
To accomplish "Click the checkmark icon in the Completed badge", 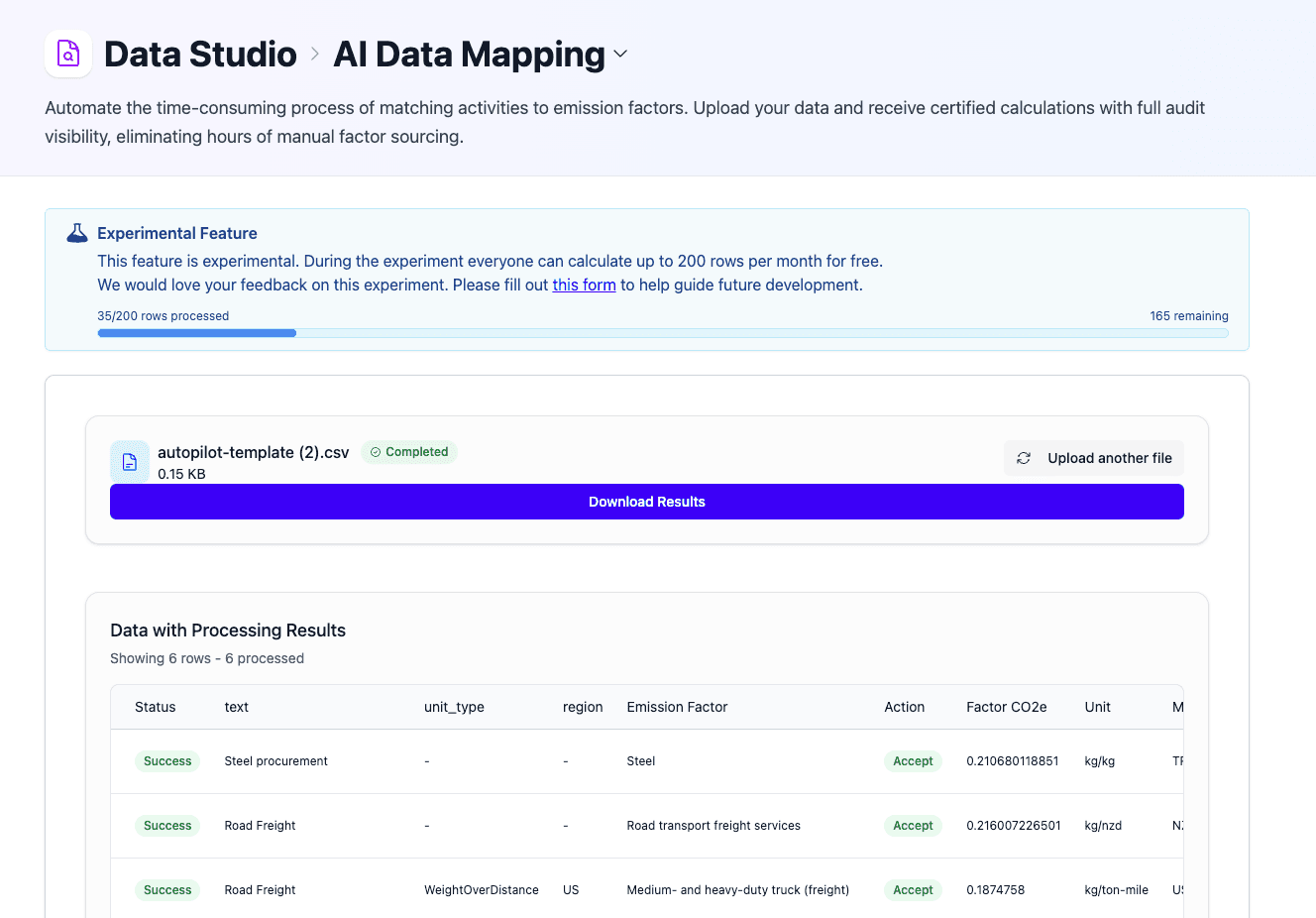I will click(376, 452).
